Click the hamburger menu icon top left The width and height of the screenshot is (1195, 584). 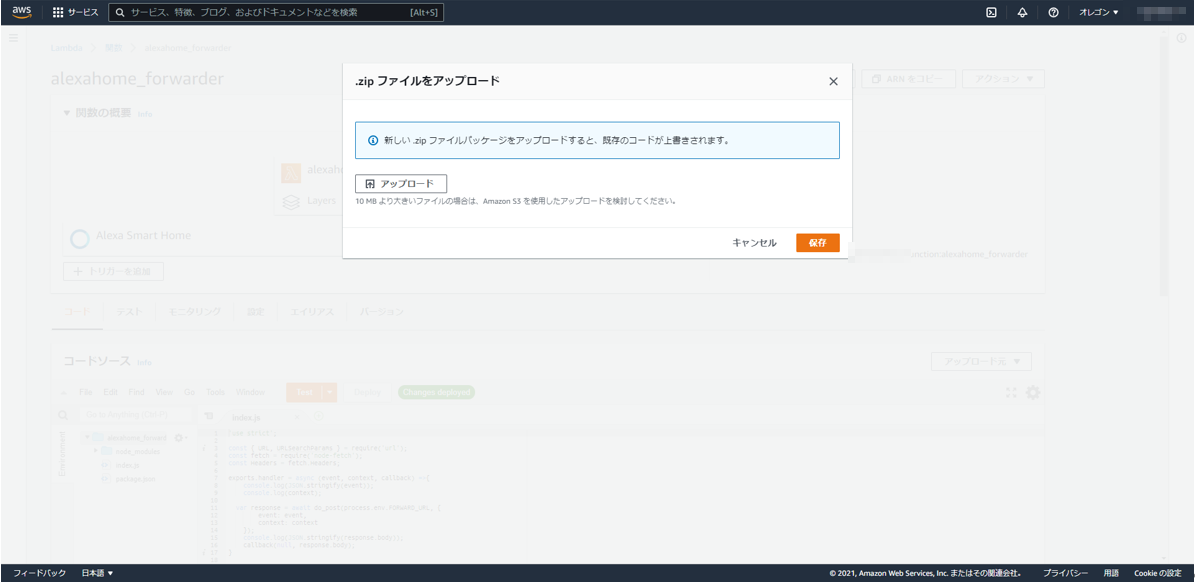[x=13, y=37]
